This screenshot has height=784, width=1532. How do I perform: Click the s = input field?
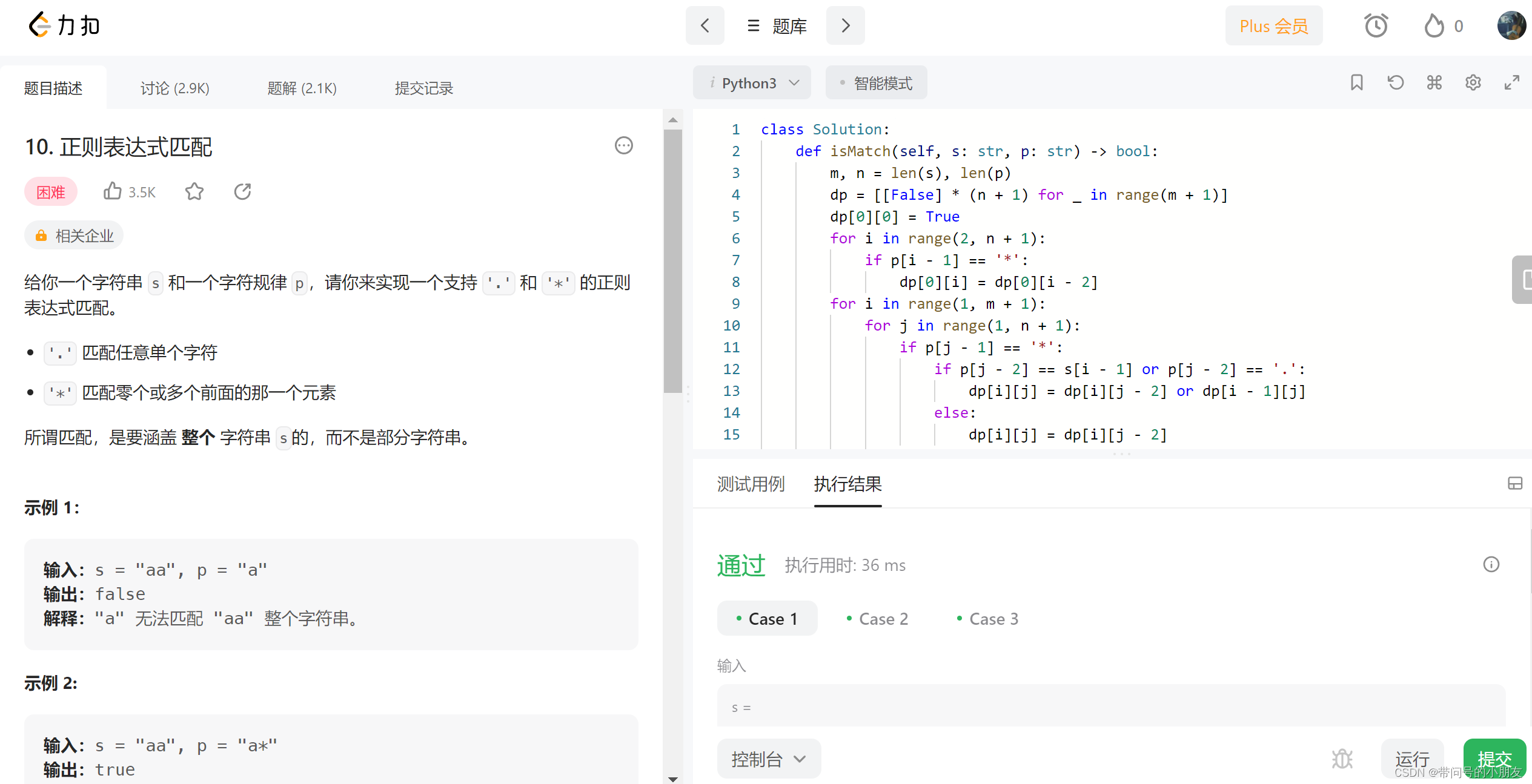coord(1111,706)
